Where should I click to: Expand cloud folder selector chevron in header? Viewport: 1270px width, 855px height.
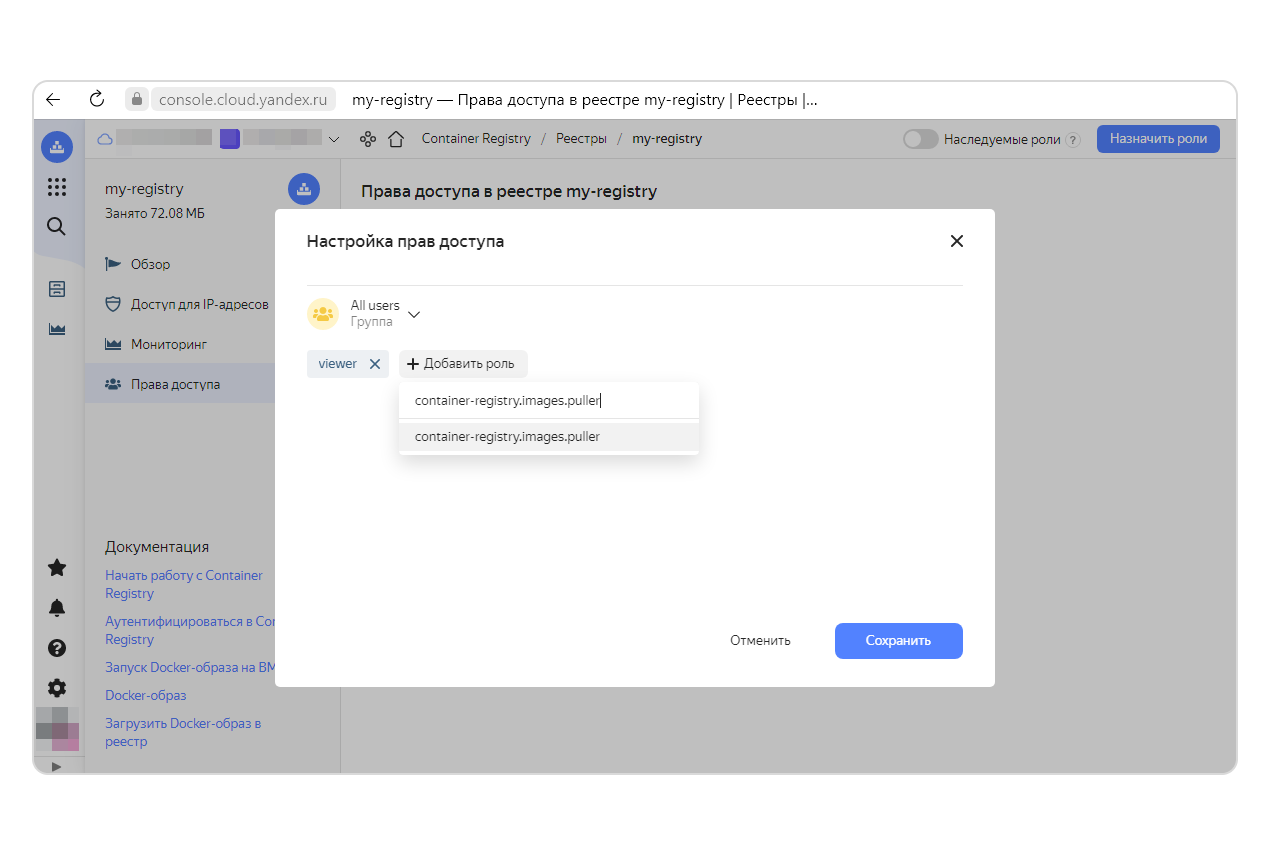pyautogui.click(x=334, y=139)
